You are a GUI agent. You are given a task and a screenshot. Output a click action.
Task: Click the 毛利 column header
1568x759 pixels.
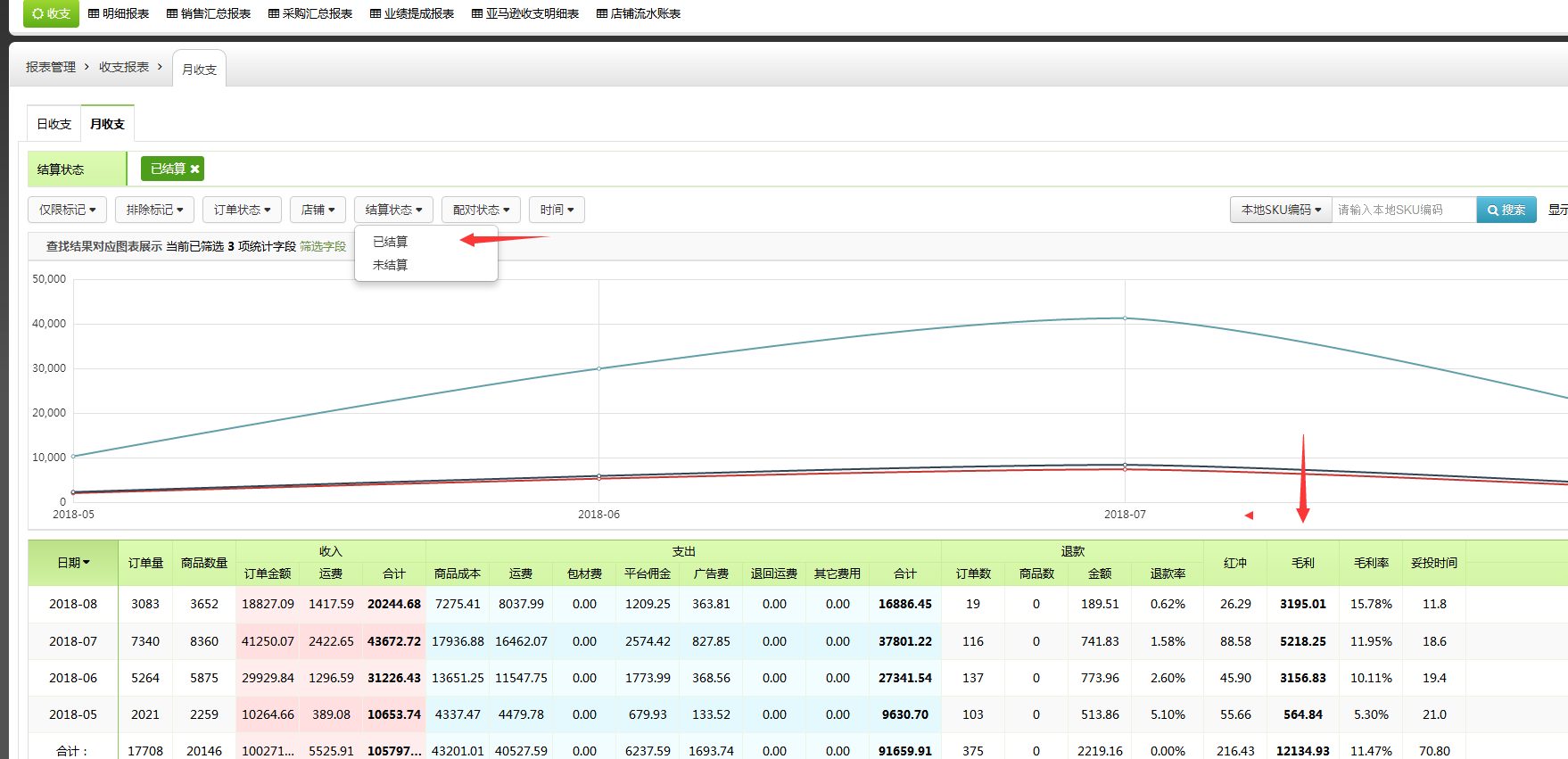click(1303, 563)
